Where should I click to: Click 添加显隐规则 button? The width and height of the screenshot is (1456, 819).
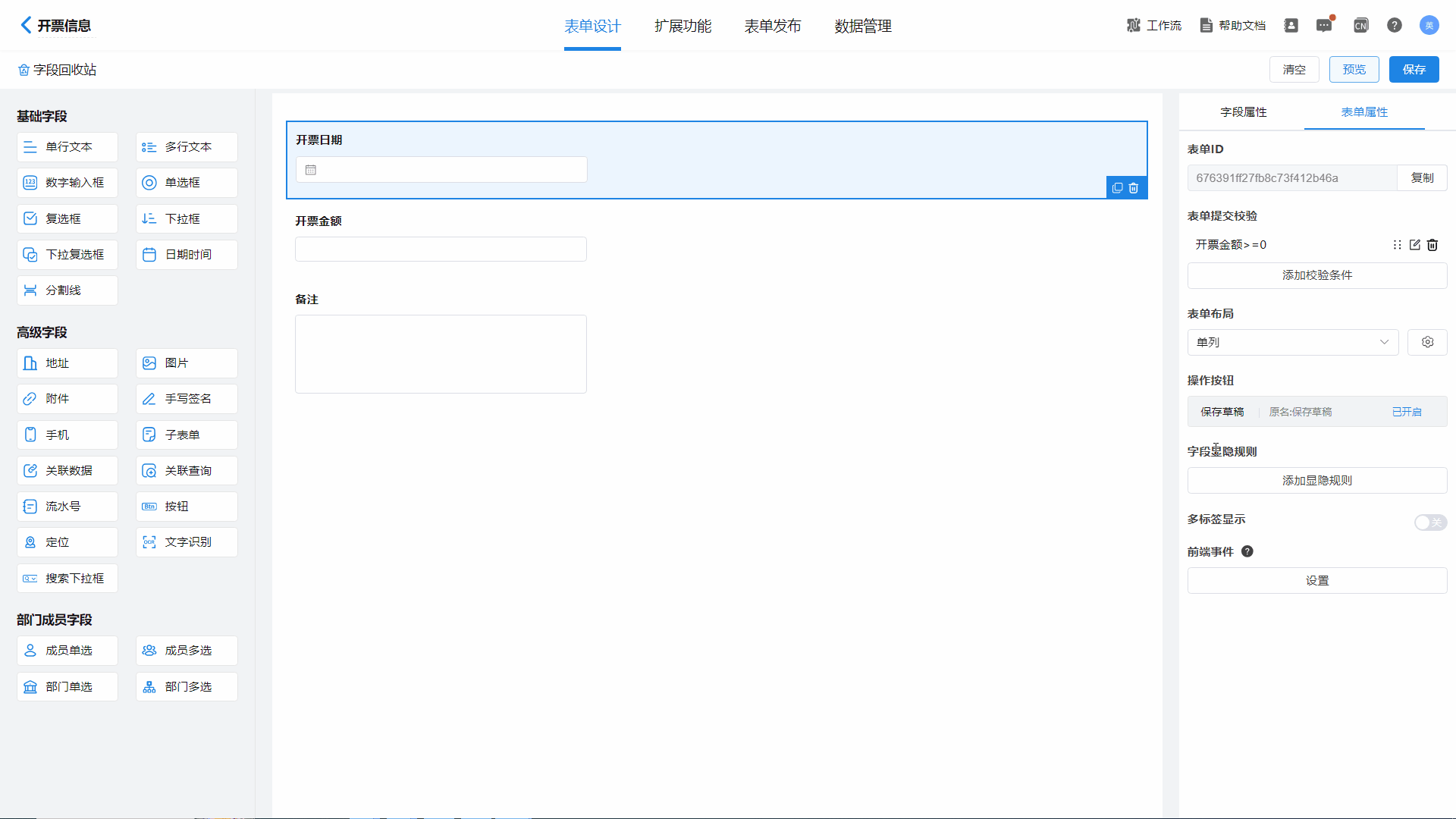coord(1317,481)
